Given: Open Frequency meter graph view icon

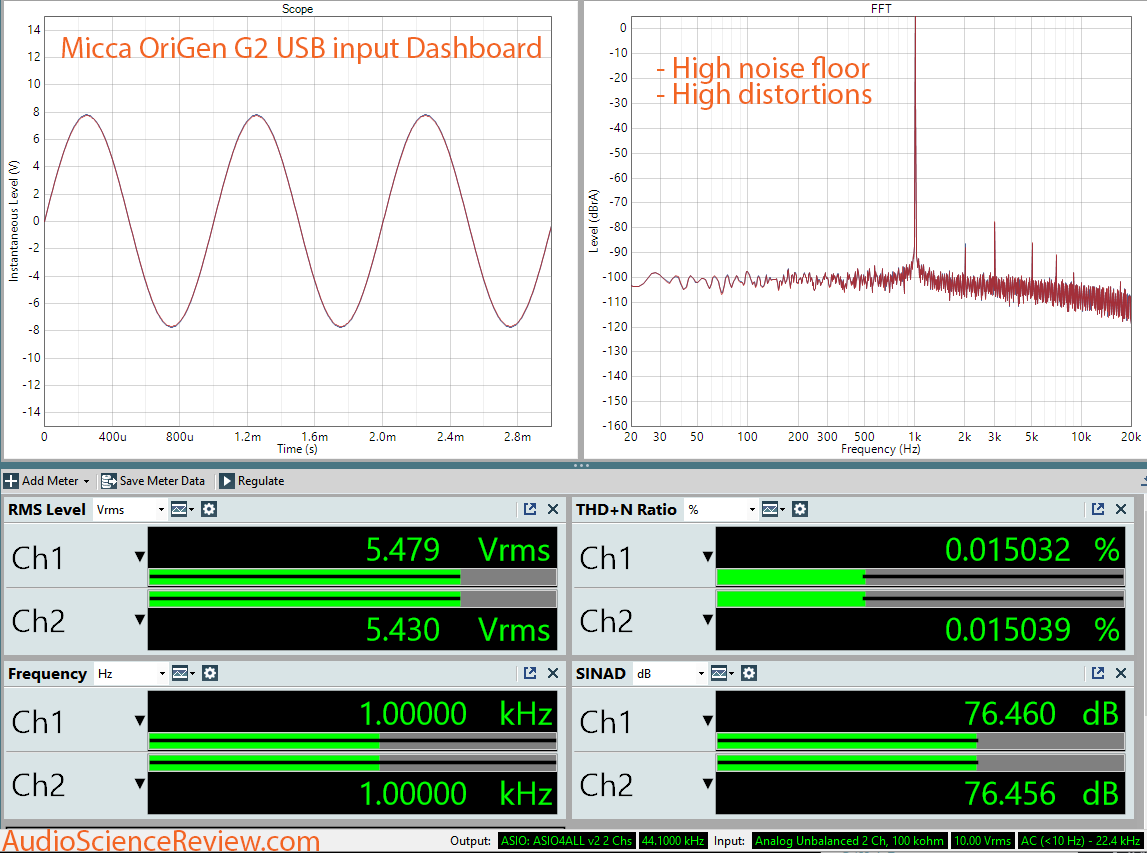Looking at the screenshot, I should 183,673.
